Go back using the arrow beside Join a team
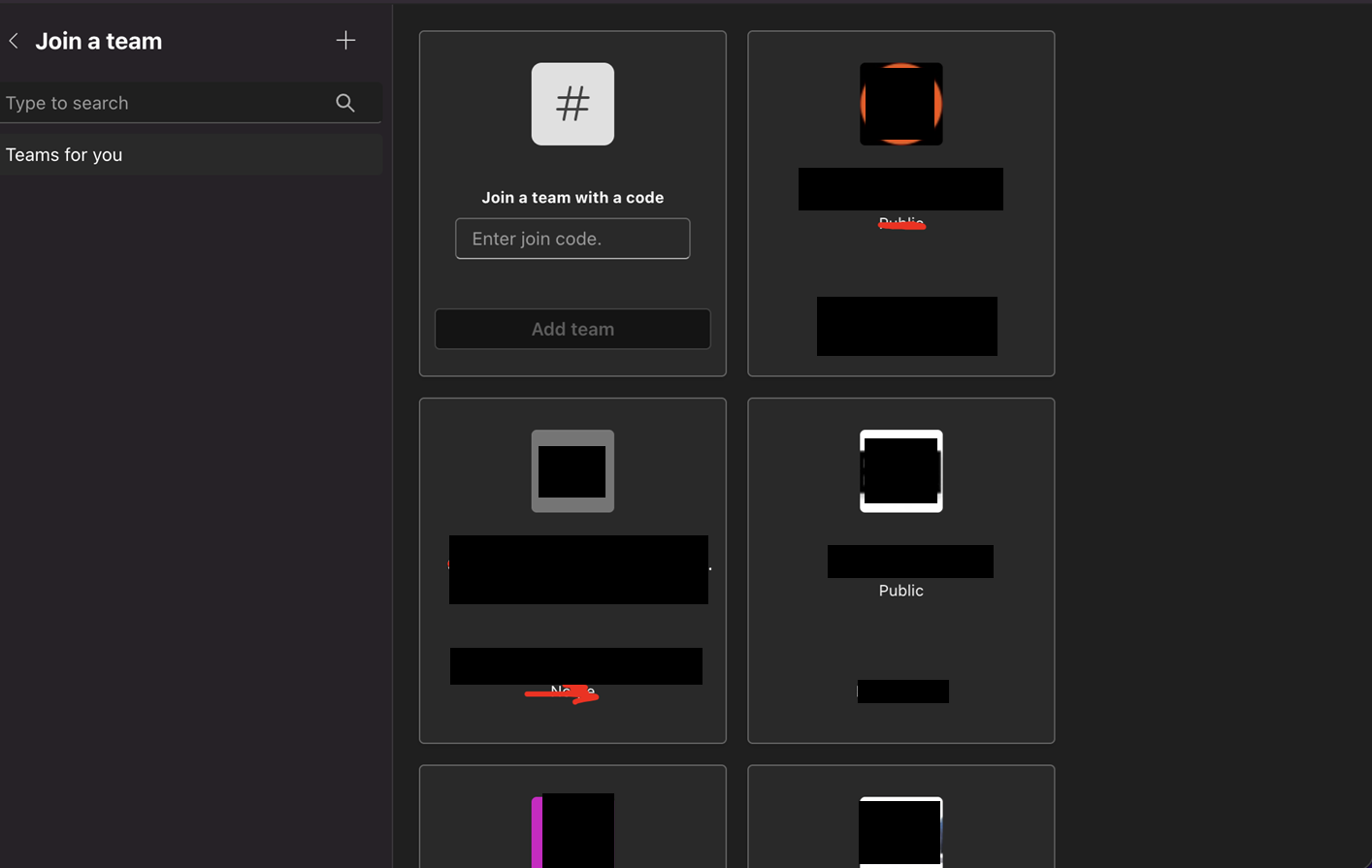 (x=14, y=41)
